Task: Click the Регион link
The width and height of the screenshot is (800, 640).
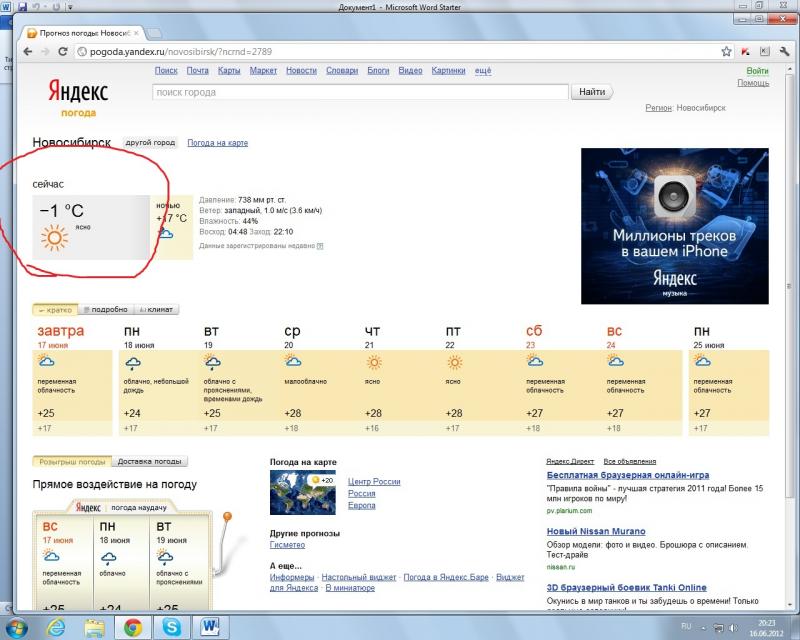Action: (658, 108)
